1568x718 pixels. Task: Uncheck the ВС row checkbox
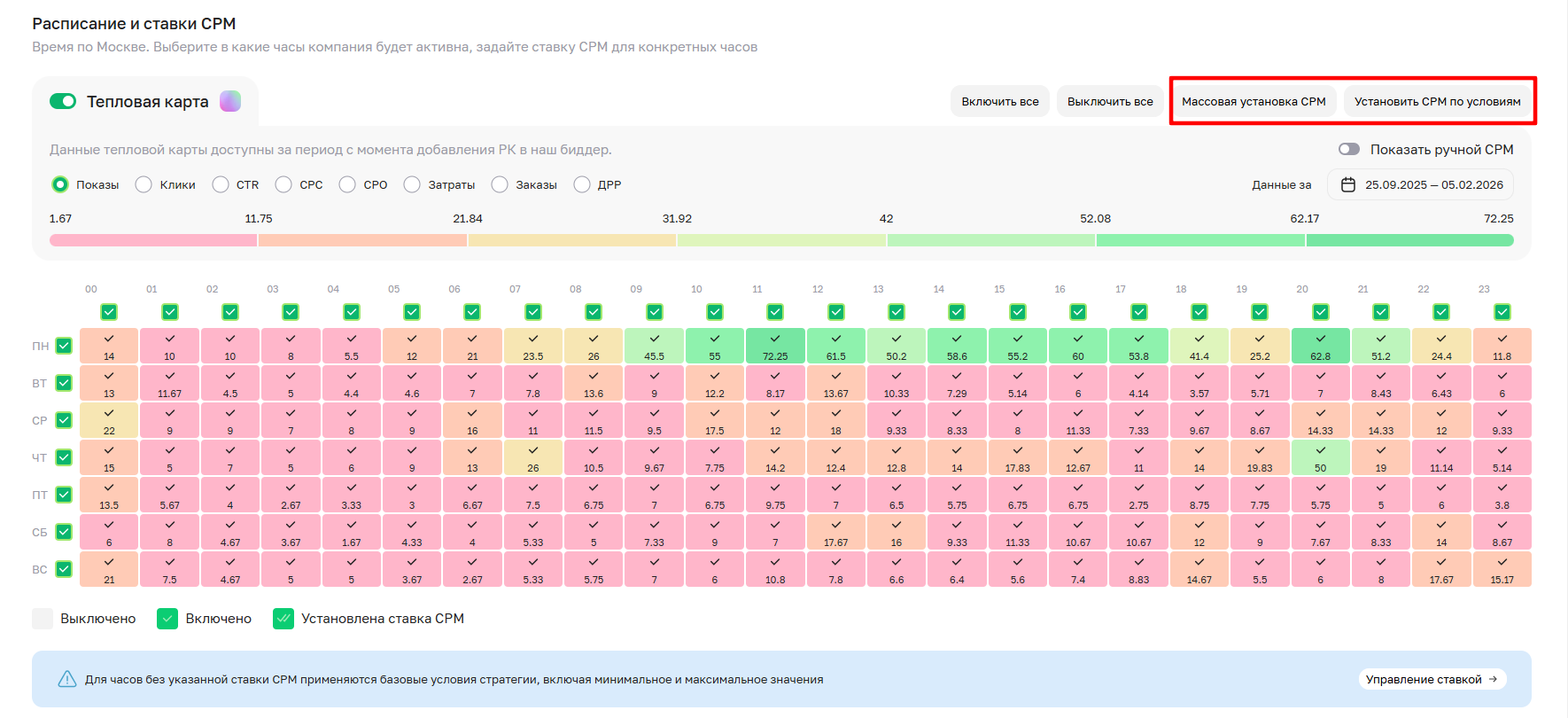click(x=64, y=569)
